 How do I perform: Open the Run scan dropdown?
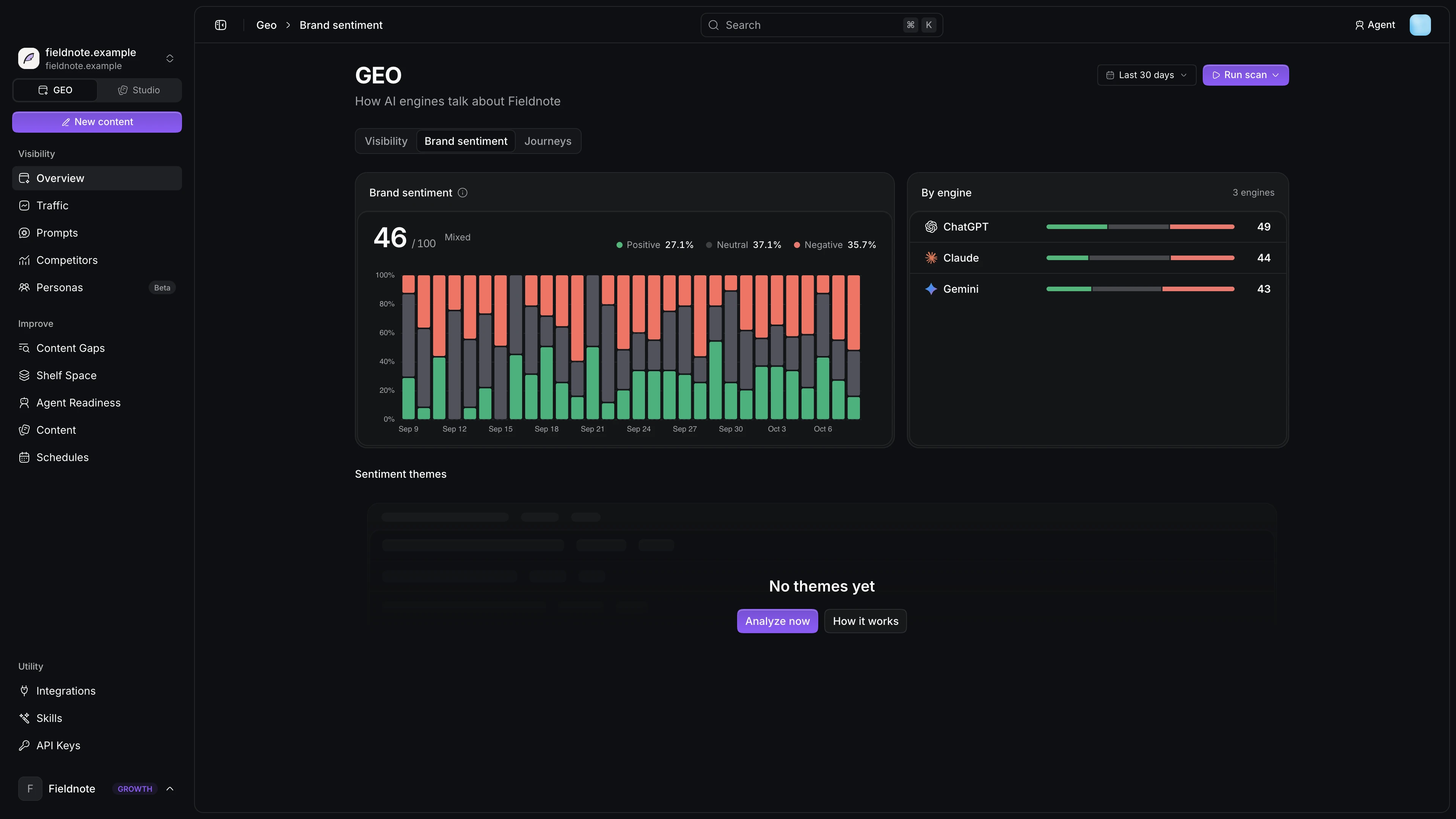tap(1245, 75)
